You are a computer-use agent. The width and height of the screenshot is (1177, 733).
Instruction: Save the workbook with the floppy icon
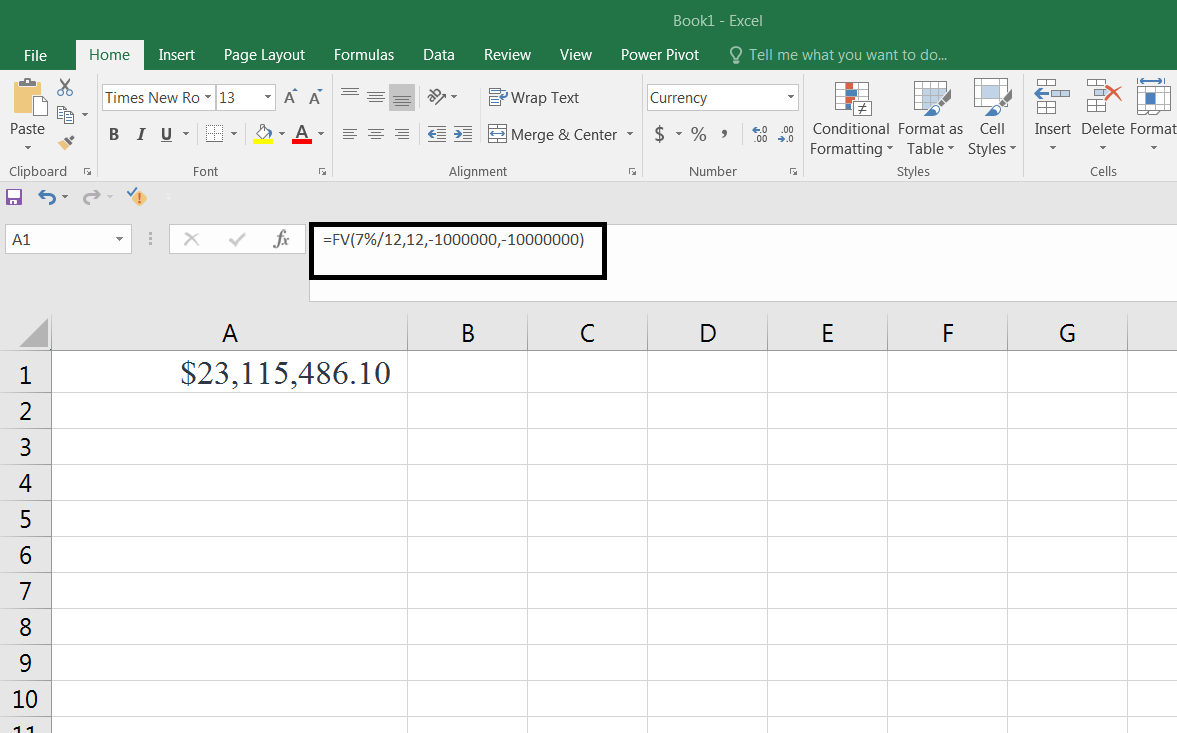(x=14, y=197)
